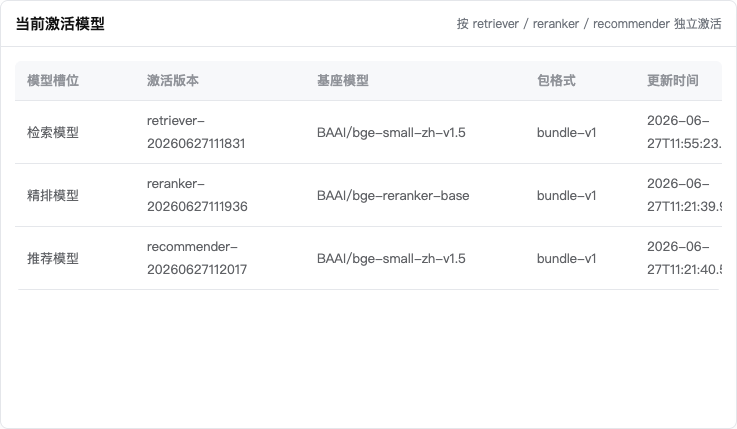737x429 pixels.
Task: Click BAAI/bge-small-zh-v1.5 in 检索模型 row
Action: 391,133
